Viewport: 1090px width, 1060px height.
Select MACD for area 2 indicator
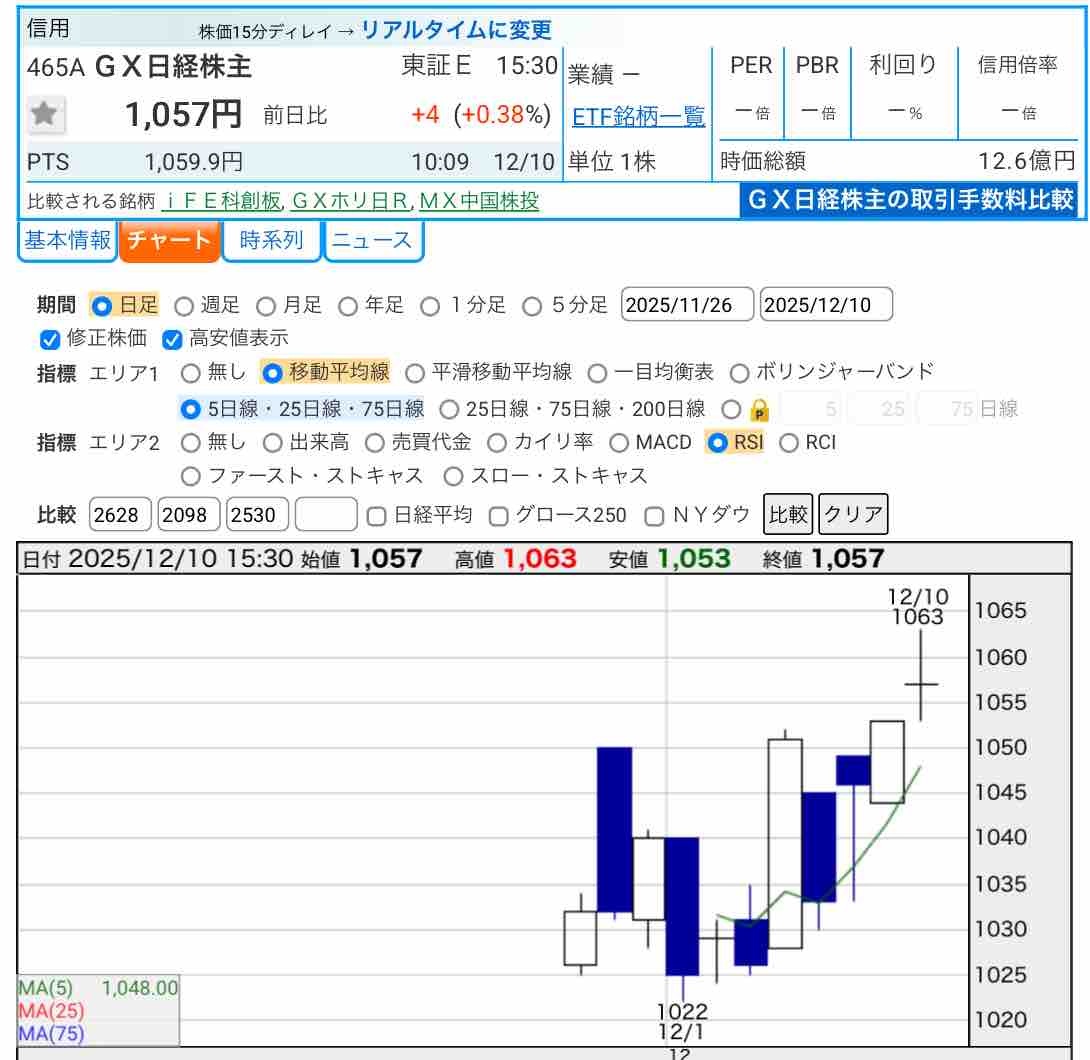(618, 442)
